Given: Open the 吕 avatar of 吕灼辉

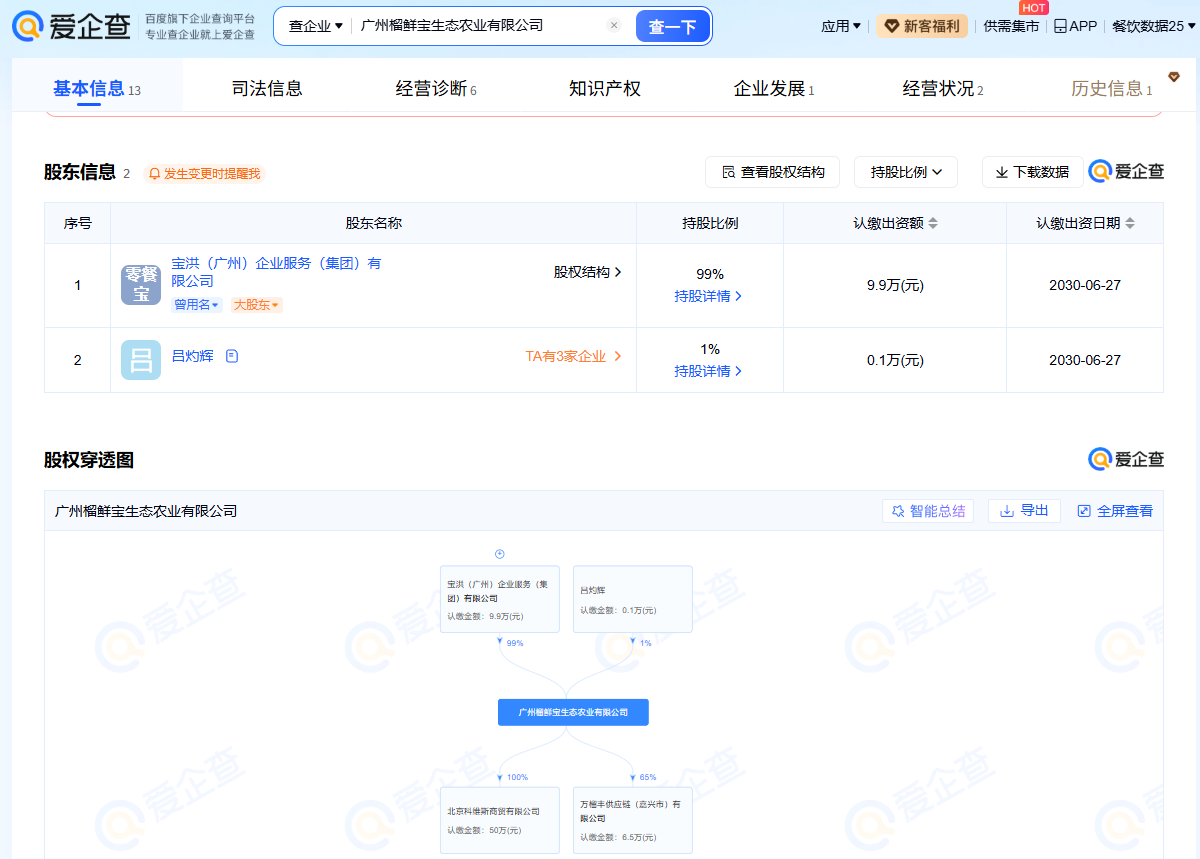Looking at the screenshot, I should (141, 360).
